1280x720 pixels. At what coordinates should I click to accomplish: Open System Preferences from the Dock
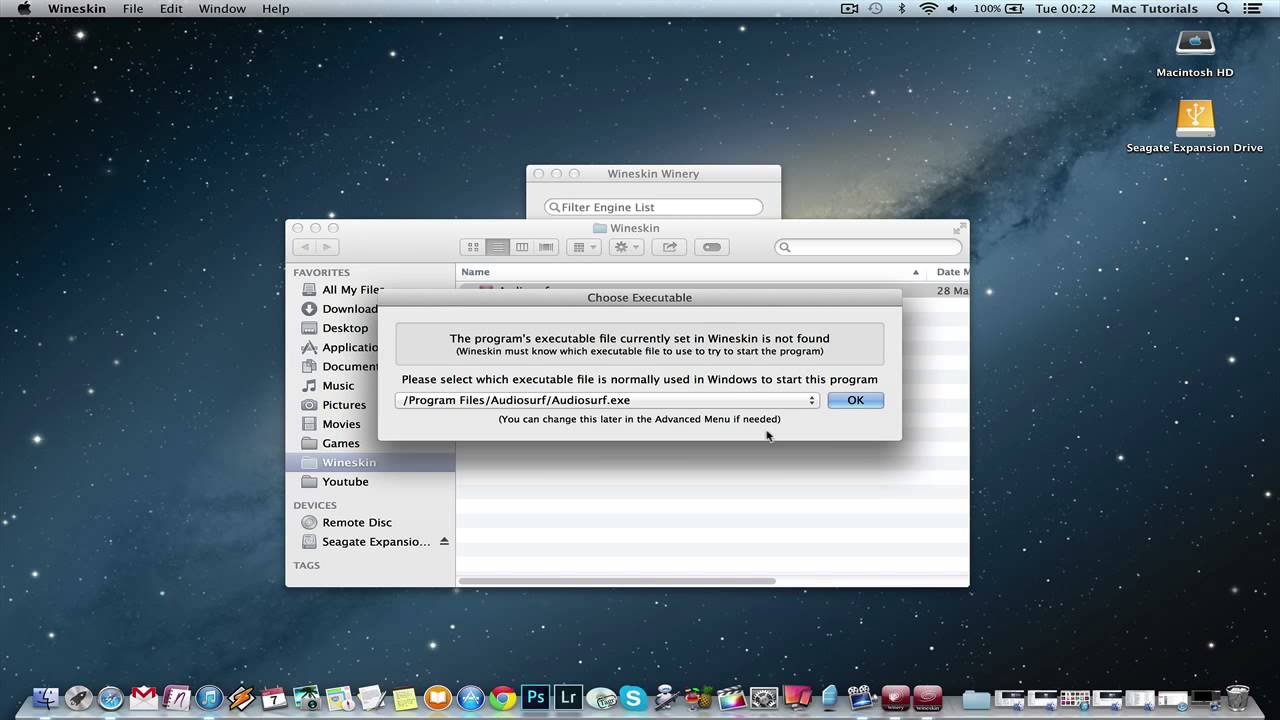(x=764, y=697)
